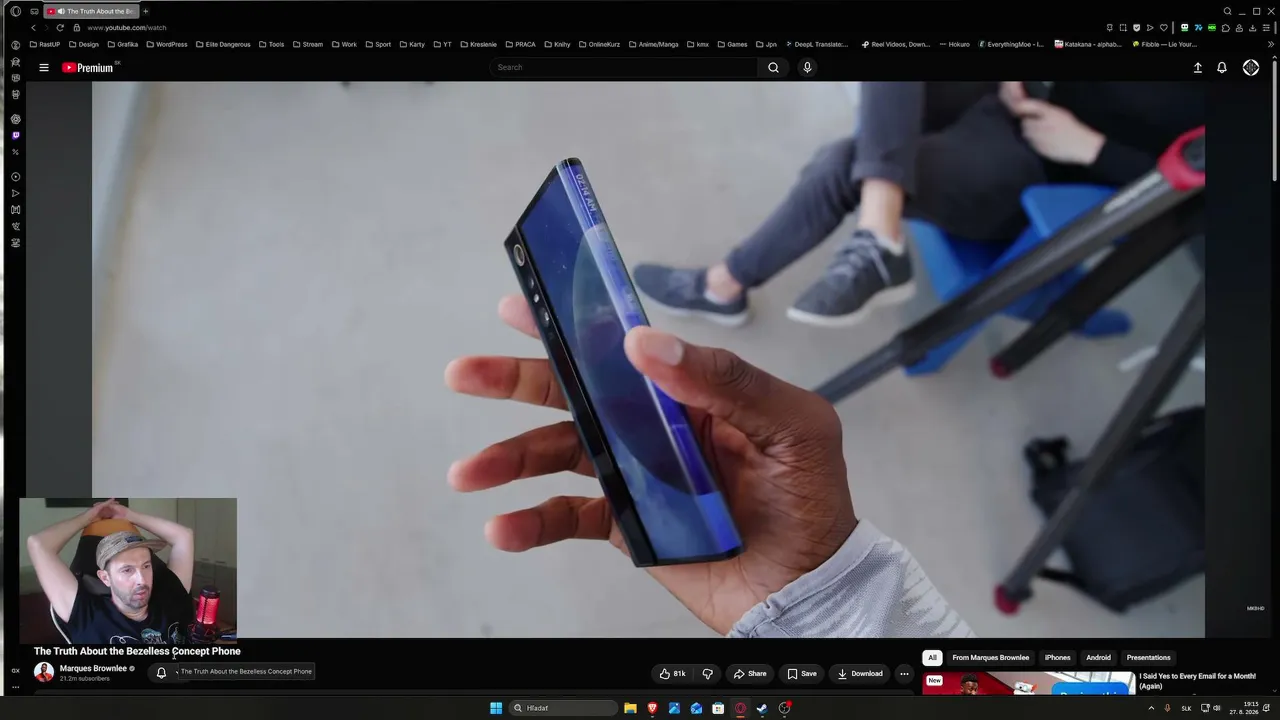
Task: Toggle channel notification bell for Marques Brownlee
Action: (161, 673)
